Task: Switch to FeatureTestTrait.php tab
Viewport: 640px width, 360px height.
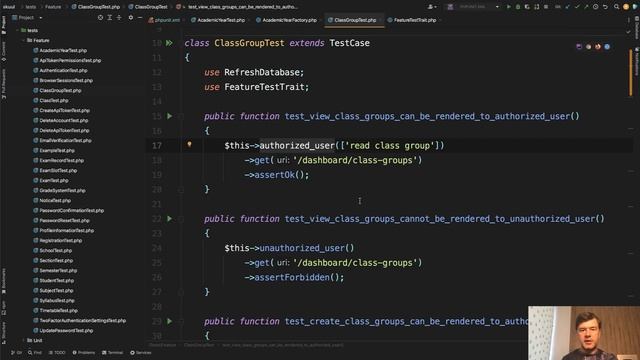Action: pyautogui.click(x=412, y=20)
